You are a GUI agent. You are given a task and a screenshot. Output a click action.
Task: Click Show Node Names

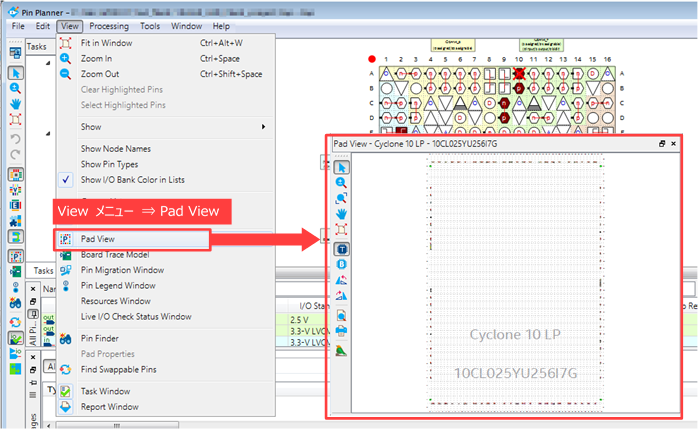click(117, 148)
